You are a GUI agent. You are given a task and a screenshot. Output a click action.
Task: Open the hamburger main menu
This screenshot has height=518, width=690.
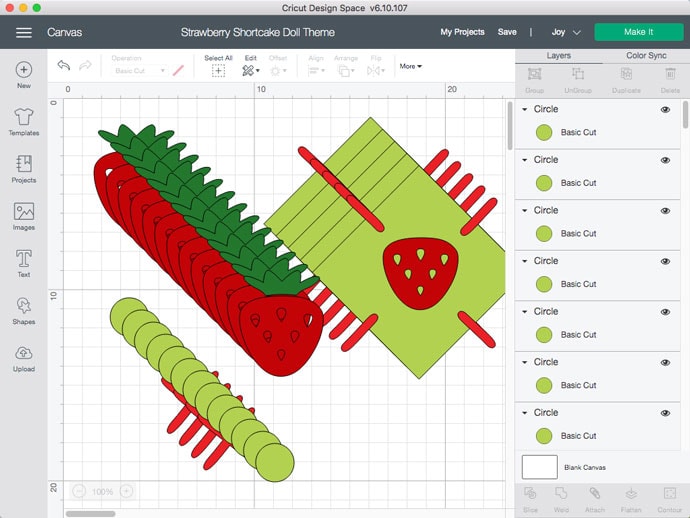click(24, 33)
